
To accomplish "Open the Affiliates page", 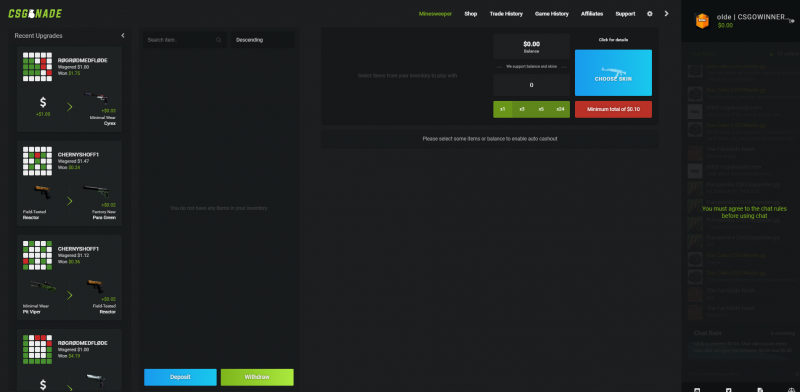I will 592,14.
